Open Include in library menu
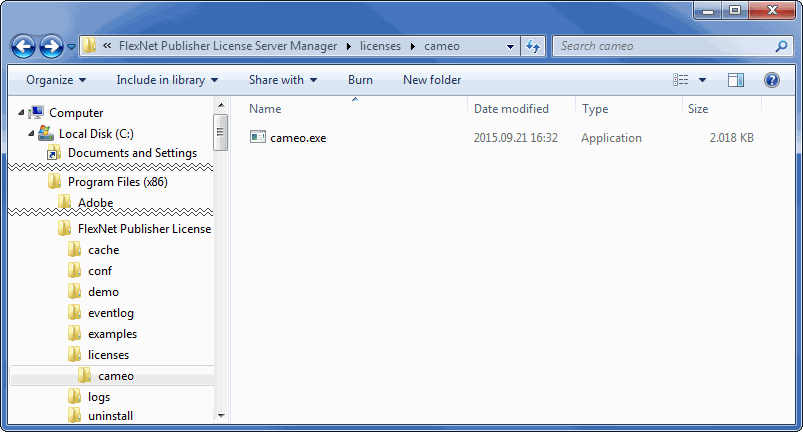 click(x=167, y=80)
